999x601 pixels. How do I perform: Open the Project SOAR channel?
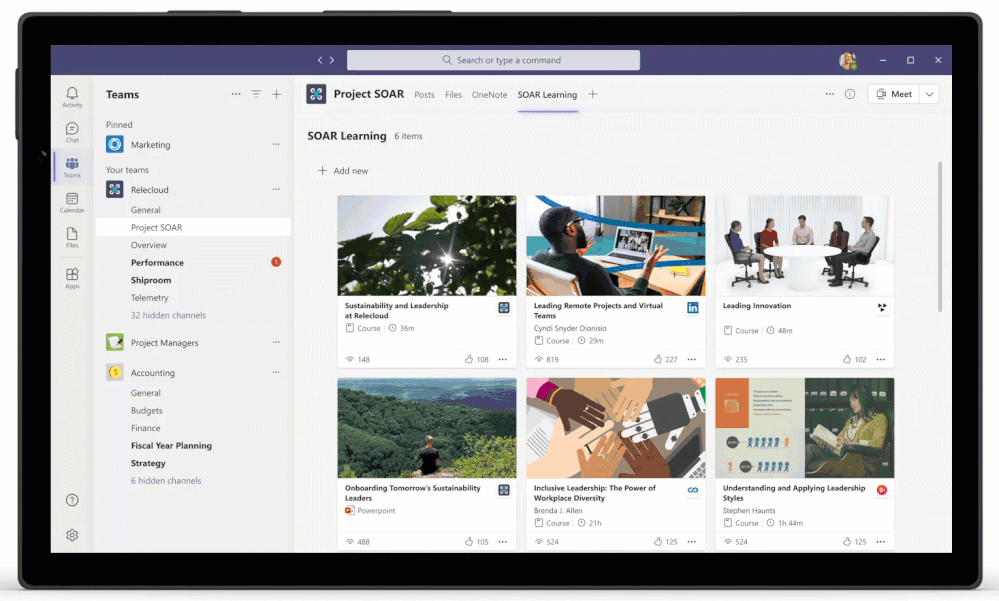tap(194, 227)
